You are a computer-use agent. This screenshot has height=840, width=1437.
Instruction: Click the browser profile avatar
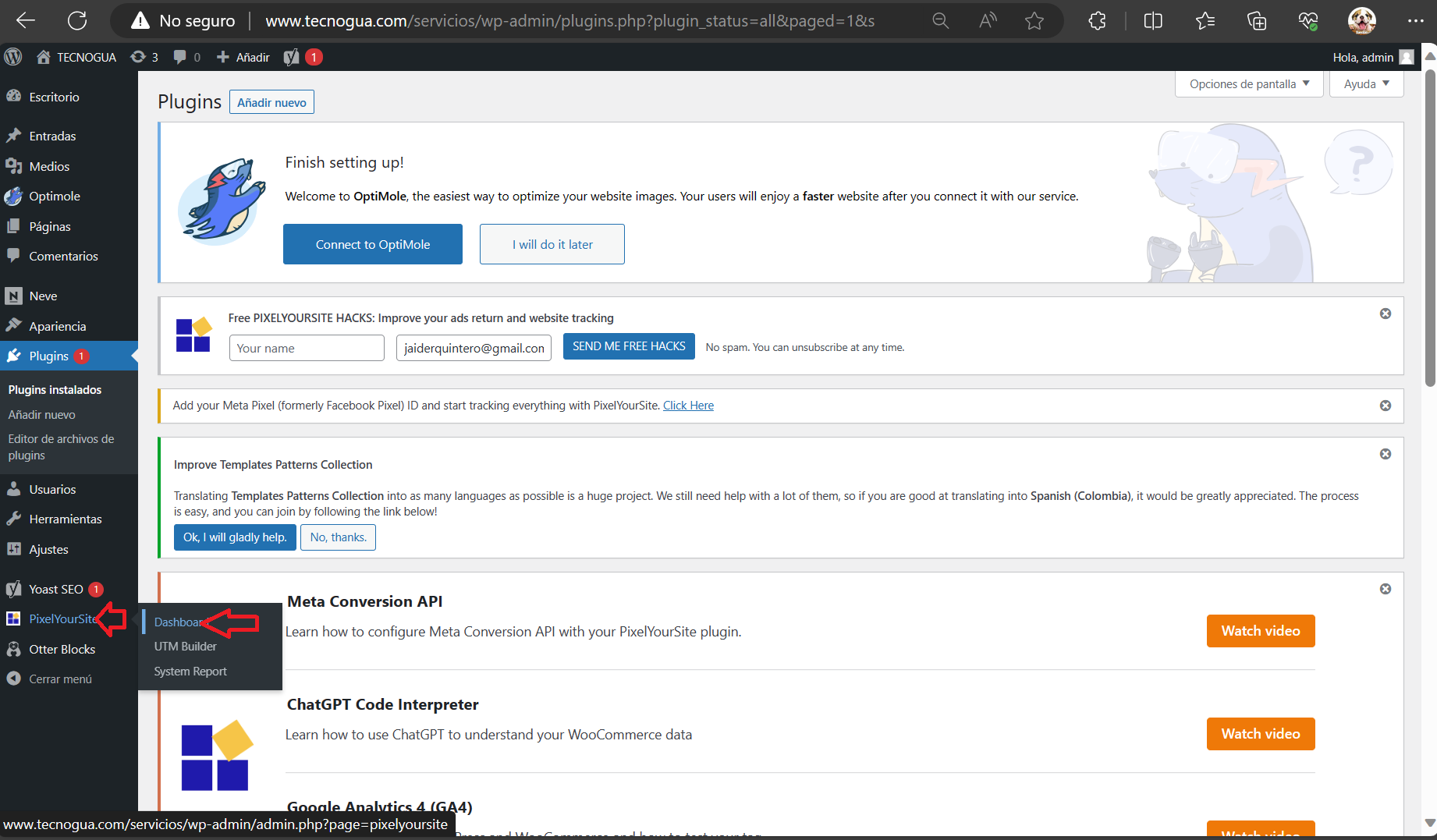[x=1362, y=21]
